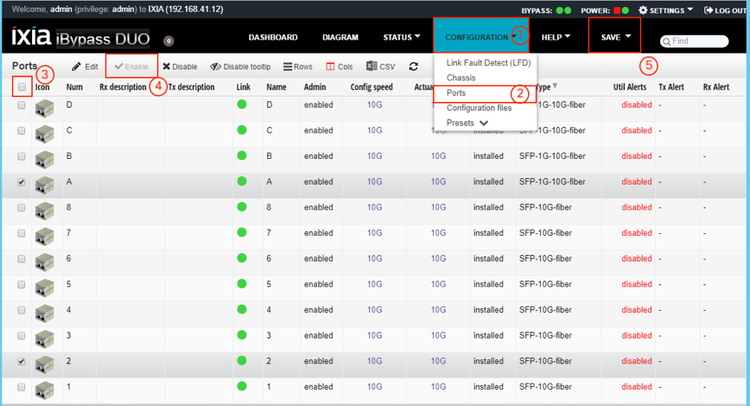Click the port C icon
This screenshot has height=406, width=750.
click(44, 134)
